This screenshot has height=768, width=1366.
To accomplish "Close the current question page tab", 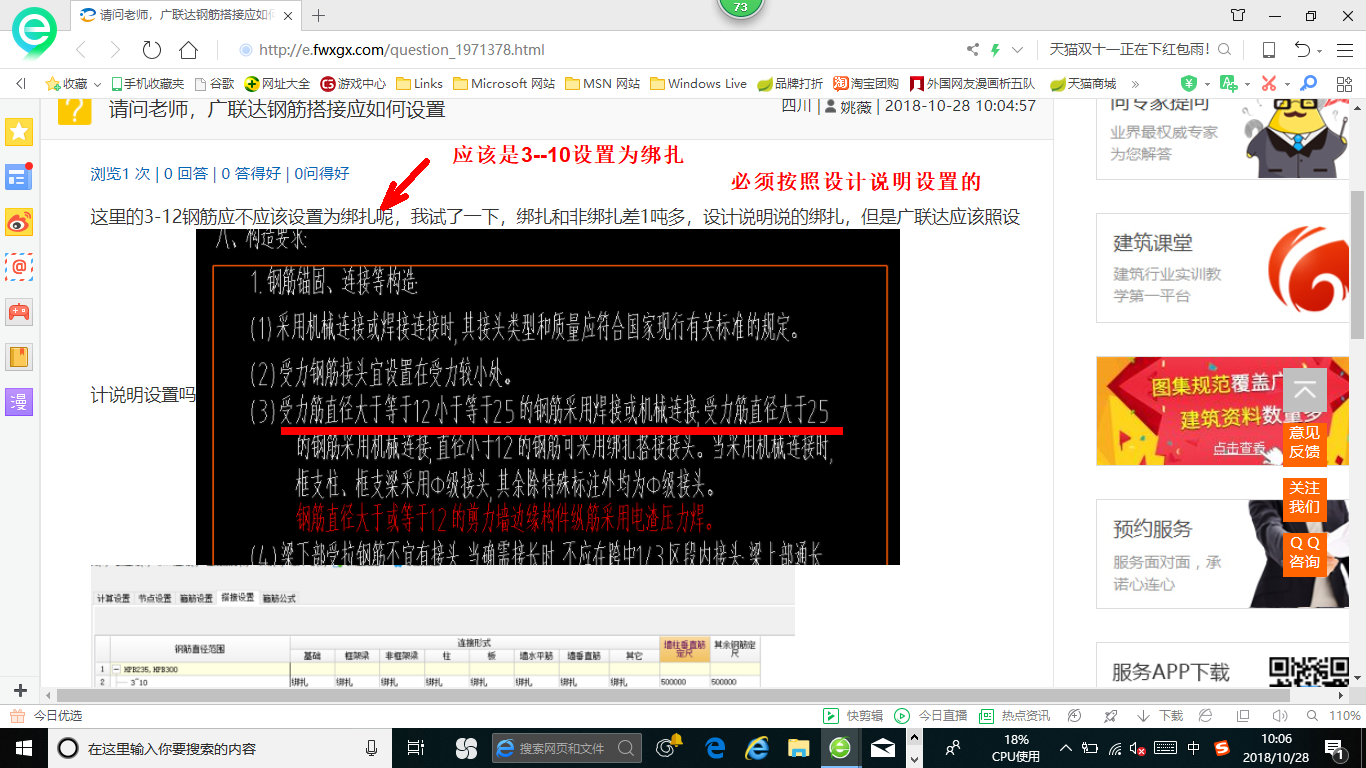I will [288, 15].
